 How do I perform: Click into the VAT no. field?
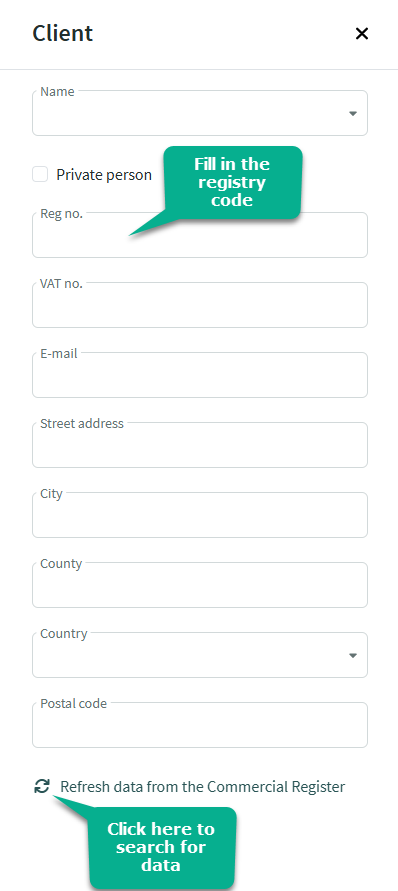(x=200, y=305)
